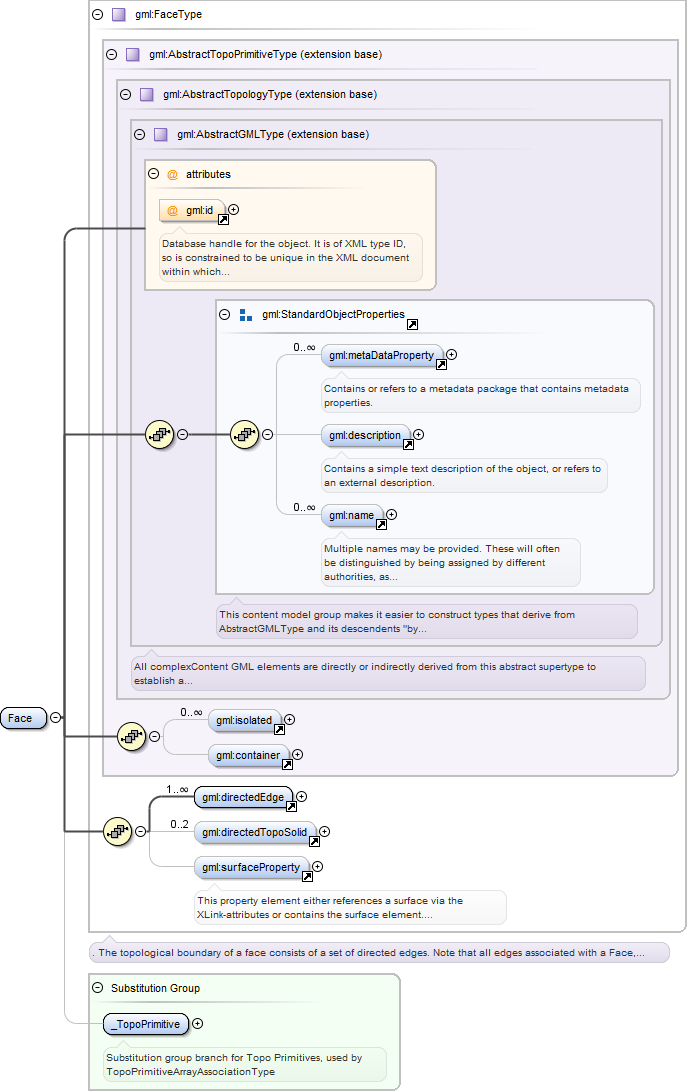Follow reference arrow on gml:id

(224, 219)
